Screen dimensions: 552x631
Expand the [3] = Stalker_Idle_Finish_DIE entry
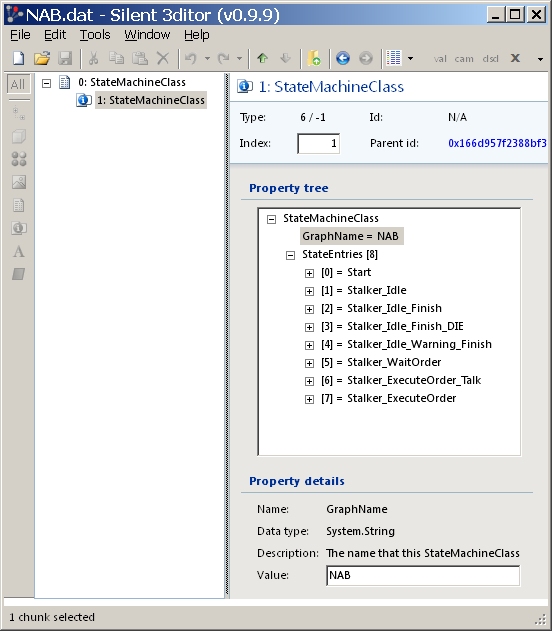click(309, 327)
